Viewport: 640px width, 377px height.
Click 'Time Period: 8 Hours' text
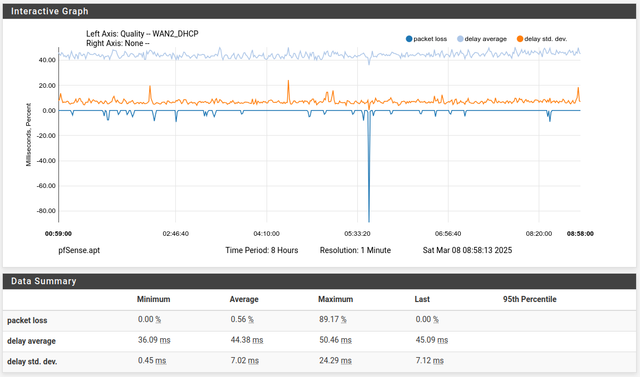click(262, 250)
